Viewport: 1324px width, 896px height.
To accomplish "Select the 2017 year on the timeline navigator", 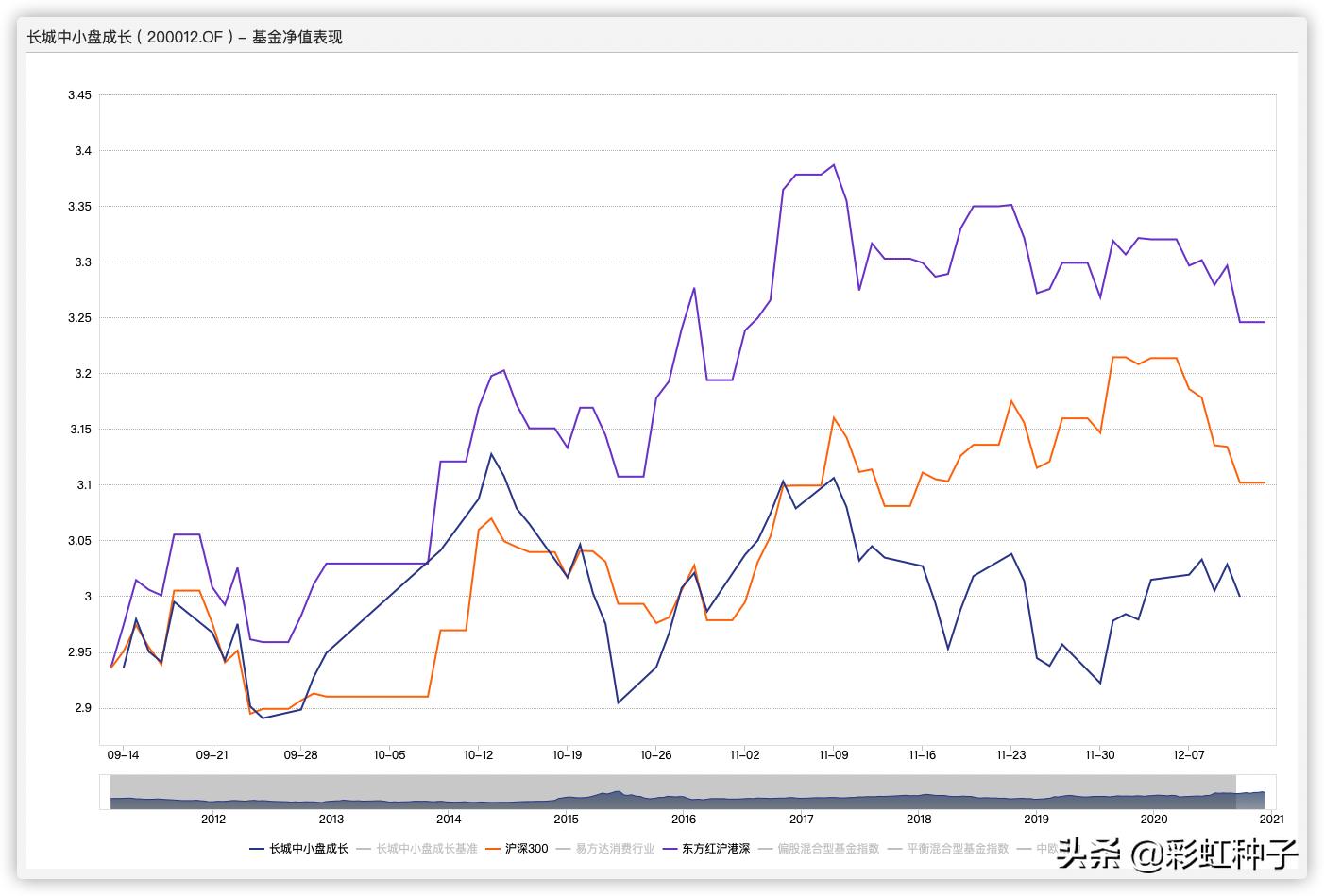I will pyautogui.click(x=802, y=820).
